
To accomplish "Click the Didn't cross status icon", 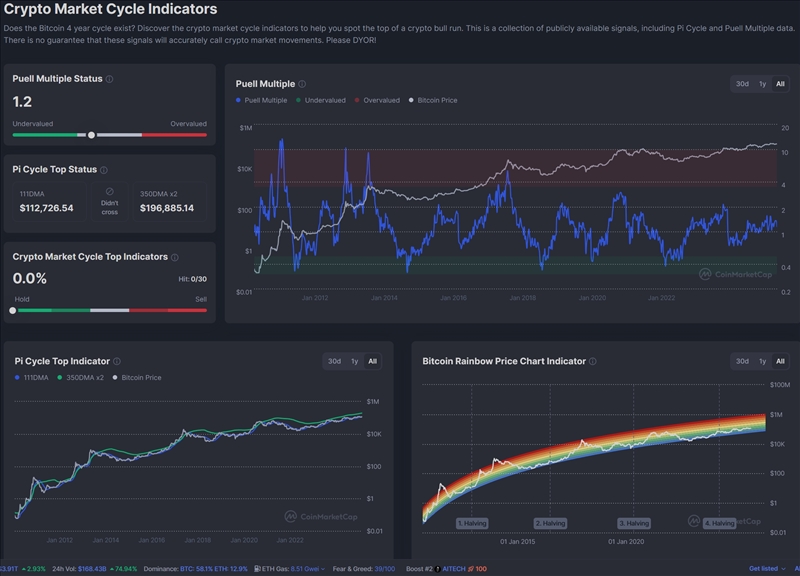I will coord(110,191).
